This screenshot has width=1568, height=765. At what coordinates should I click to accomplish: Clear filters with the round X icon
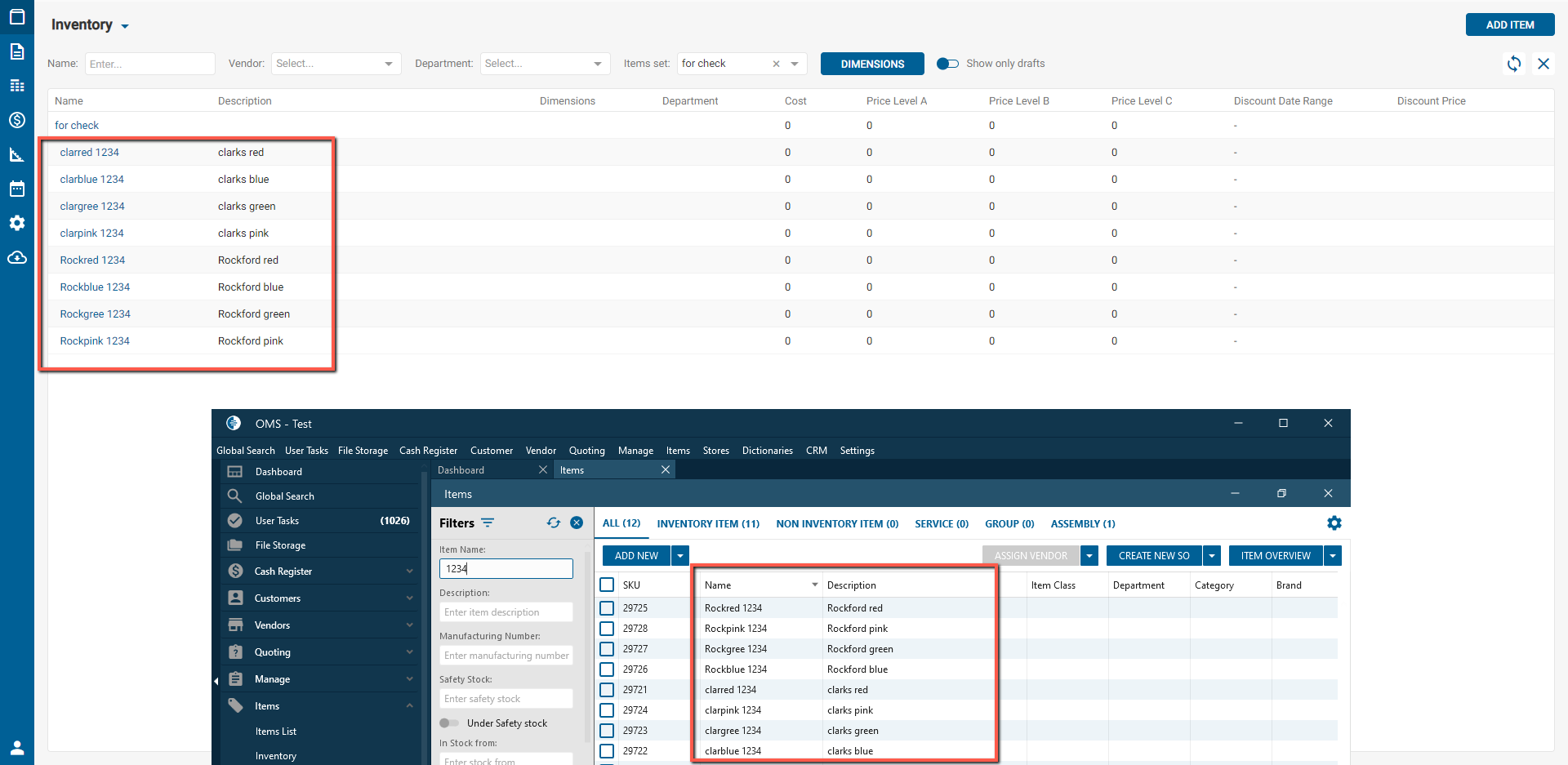577,523
